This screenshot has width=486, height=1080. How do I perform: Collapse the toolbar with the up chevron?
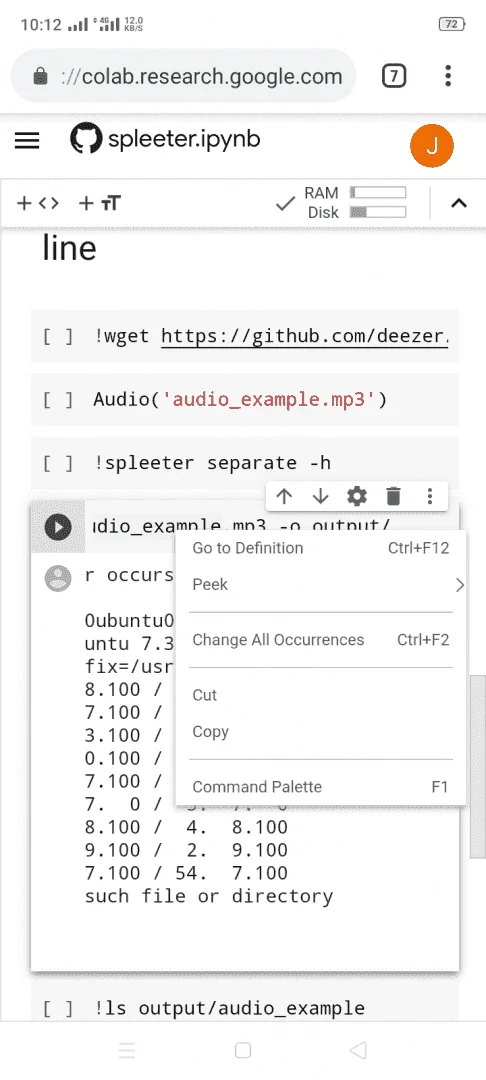458,203
